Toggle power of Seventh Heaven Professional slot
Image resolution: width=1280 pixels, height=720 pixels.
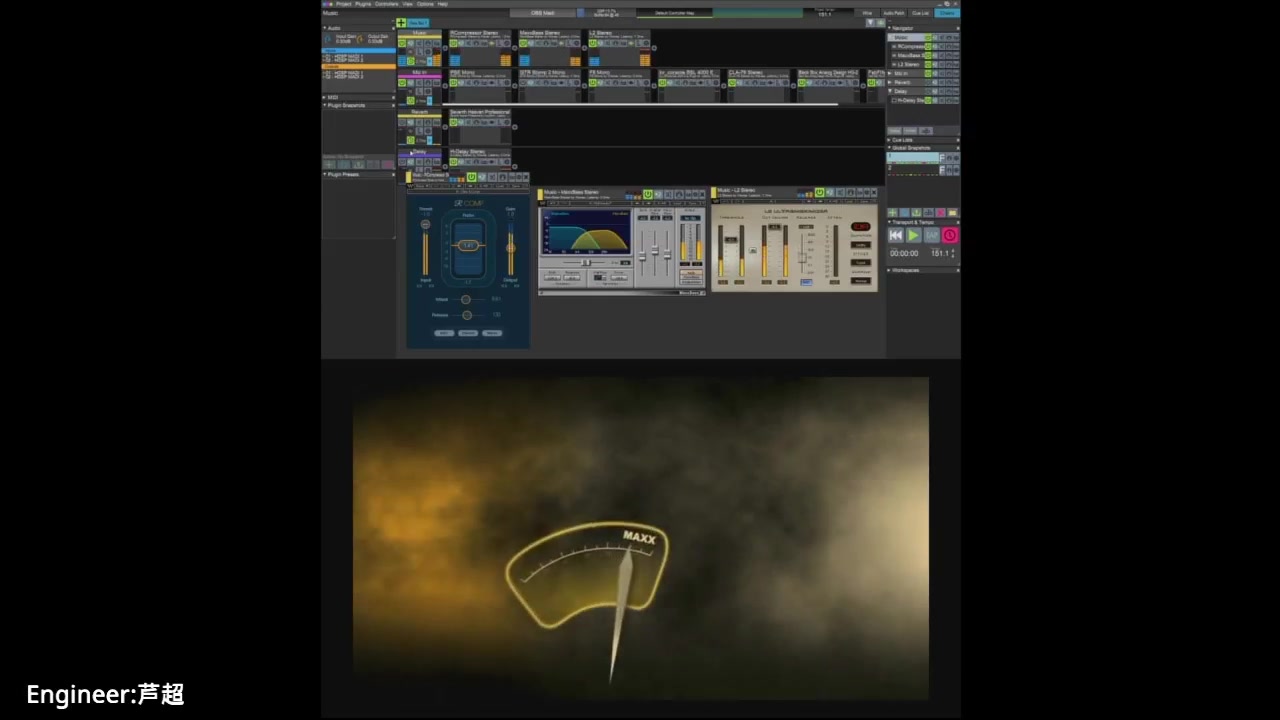[x=453, y=122]
